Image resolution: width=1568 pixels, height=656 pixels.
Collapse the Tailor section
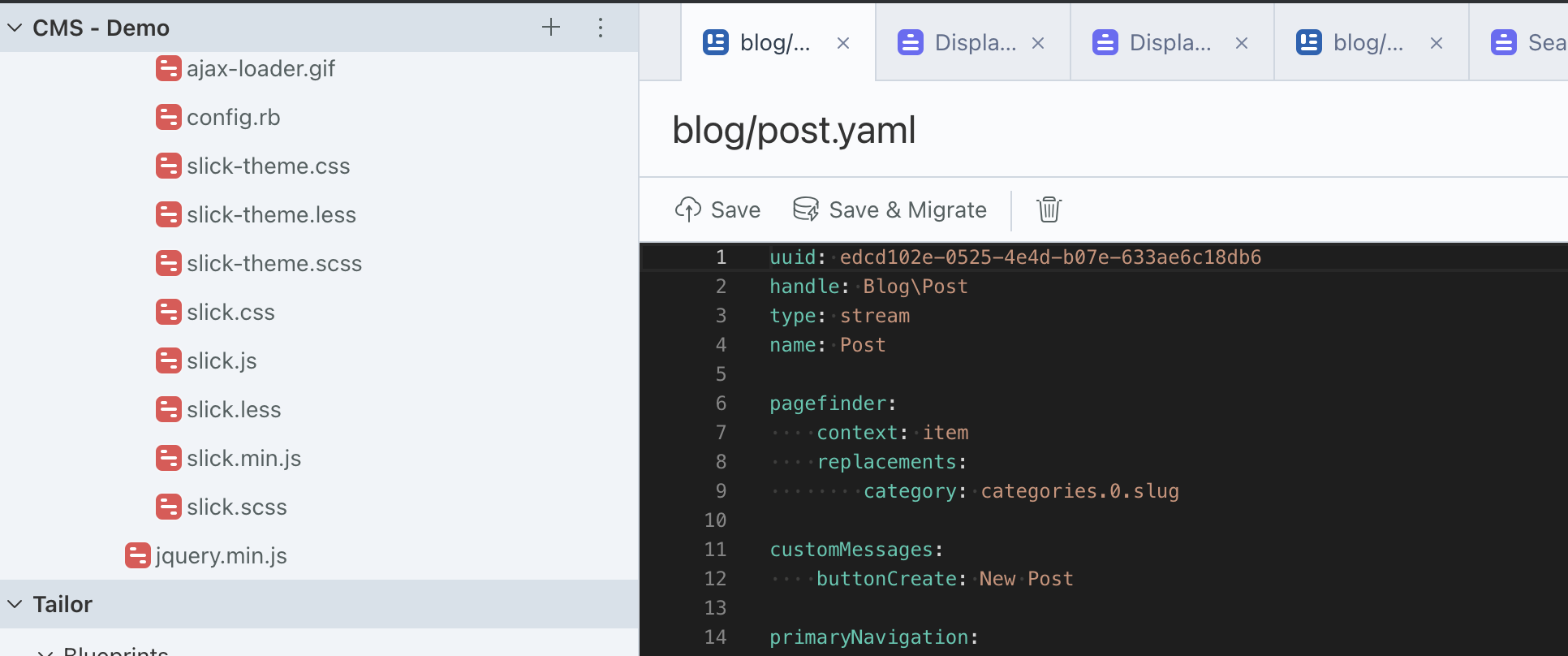(15, 604)
